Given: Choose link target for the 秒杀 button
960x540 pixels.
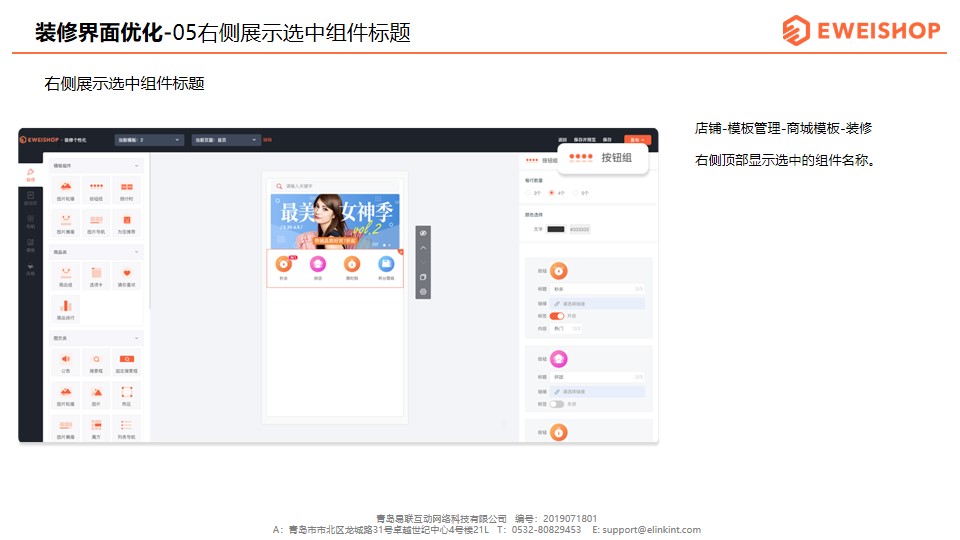Looking at the screenshot, I should (x=597, y=304).
